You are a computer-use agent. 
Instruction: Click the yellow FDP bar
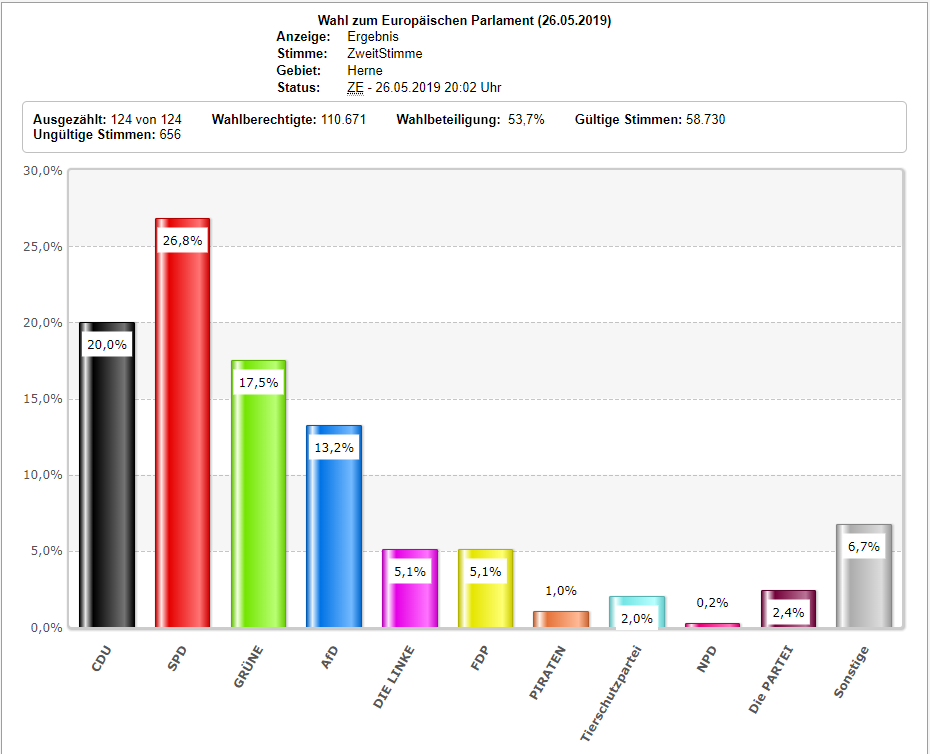tap(486, 588)
